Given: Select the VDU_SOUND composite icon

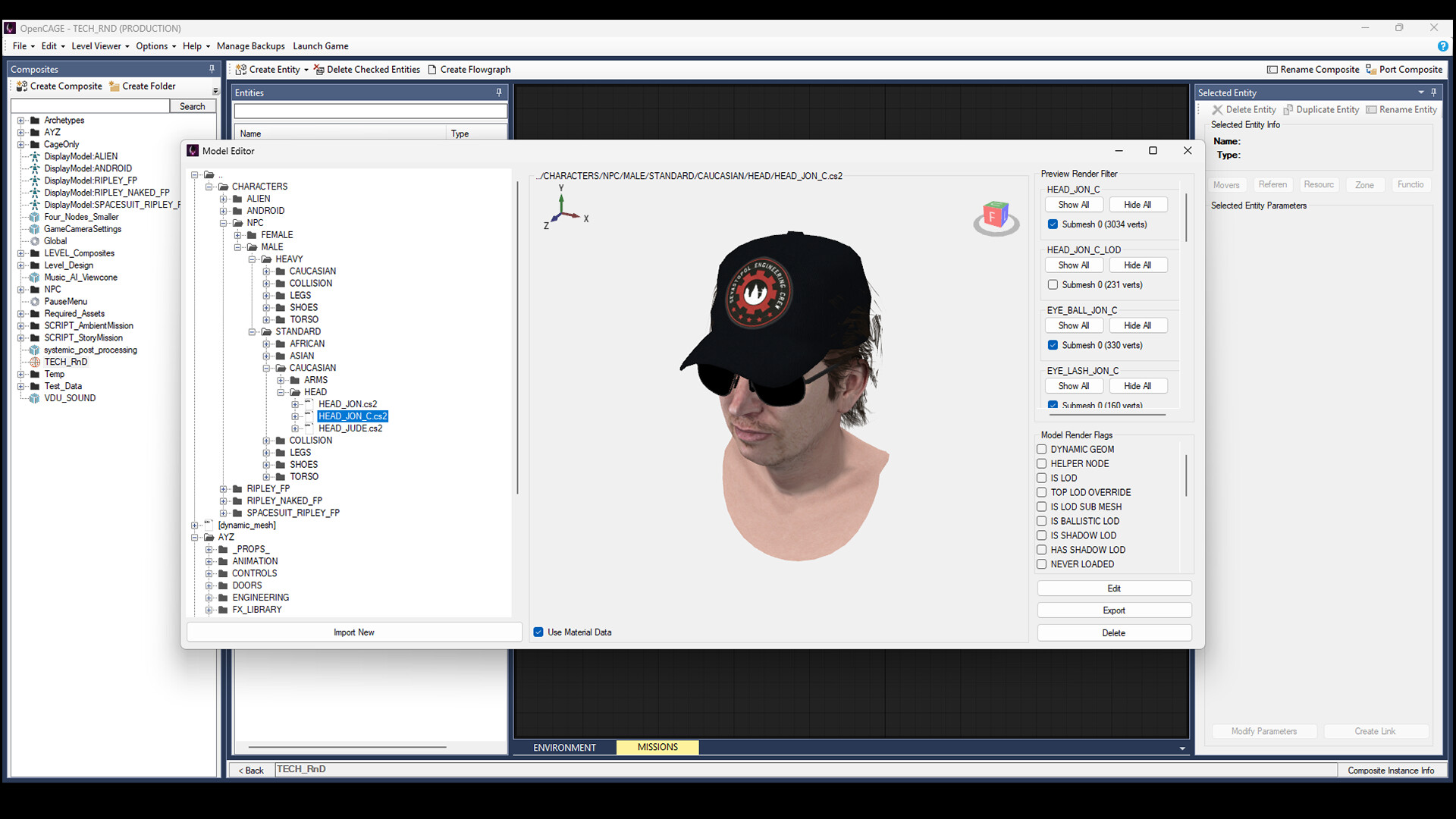Looking at the screenshot, I should coord(34,398).
